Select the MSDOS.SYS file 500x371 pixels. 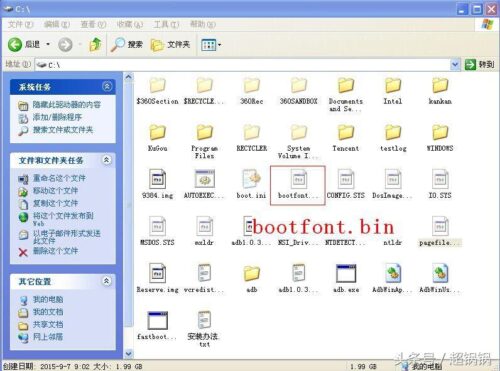click(157, 231)
